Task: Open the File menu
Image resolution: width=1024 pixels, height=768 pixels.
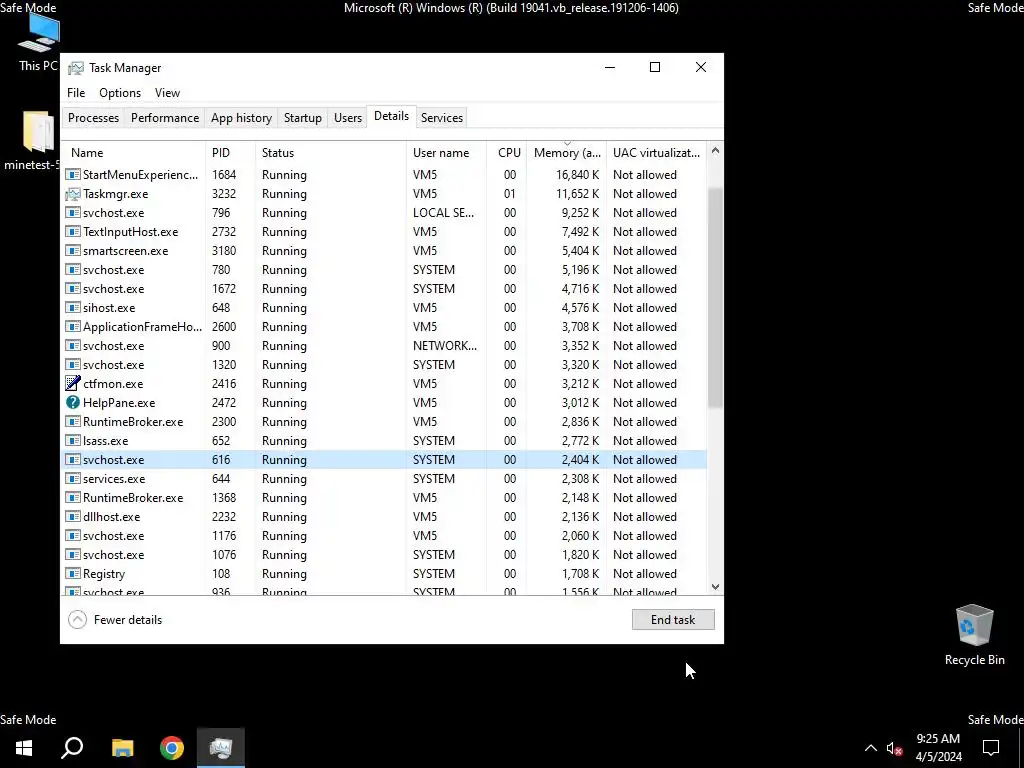Action: (x=76, y=93)
